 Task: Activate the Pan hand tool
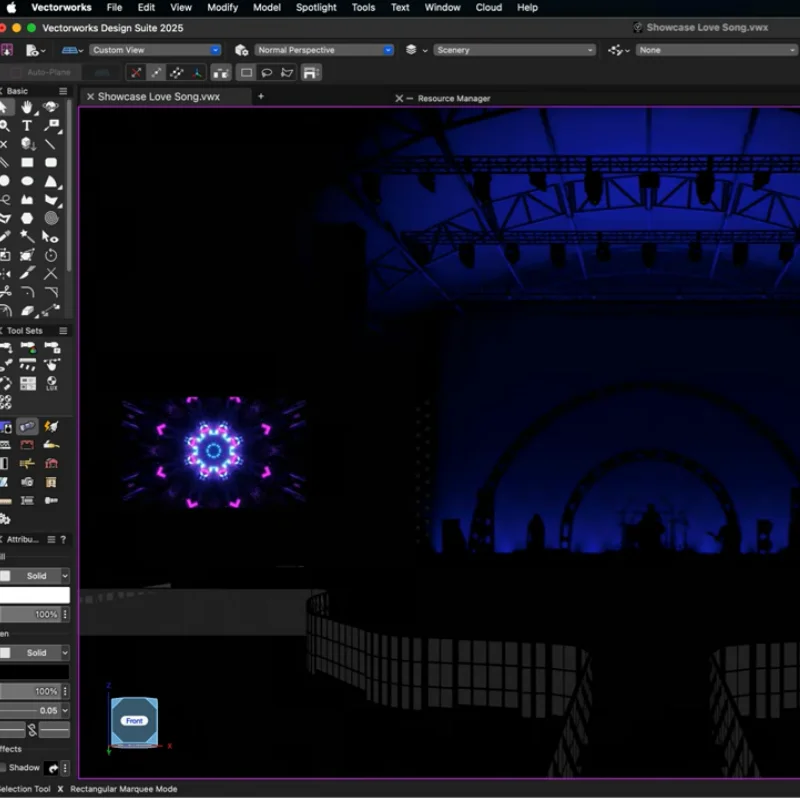click(26, 108)
